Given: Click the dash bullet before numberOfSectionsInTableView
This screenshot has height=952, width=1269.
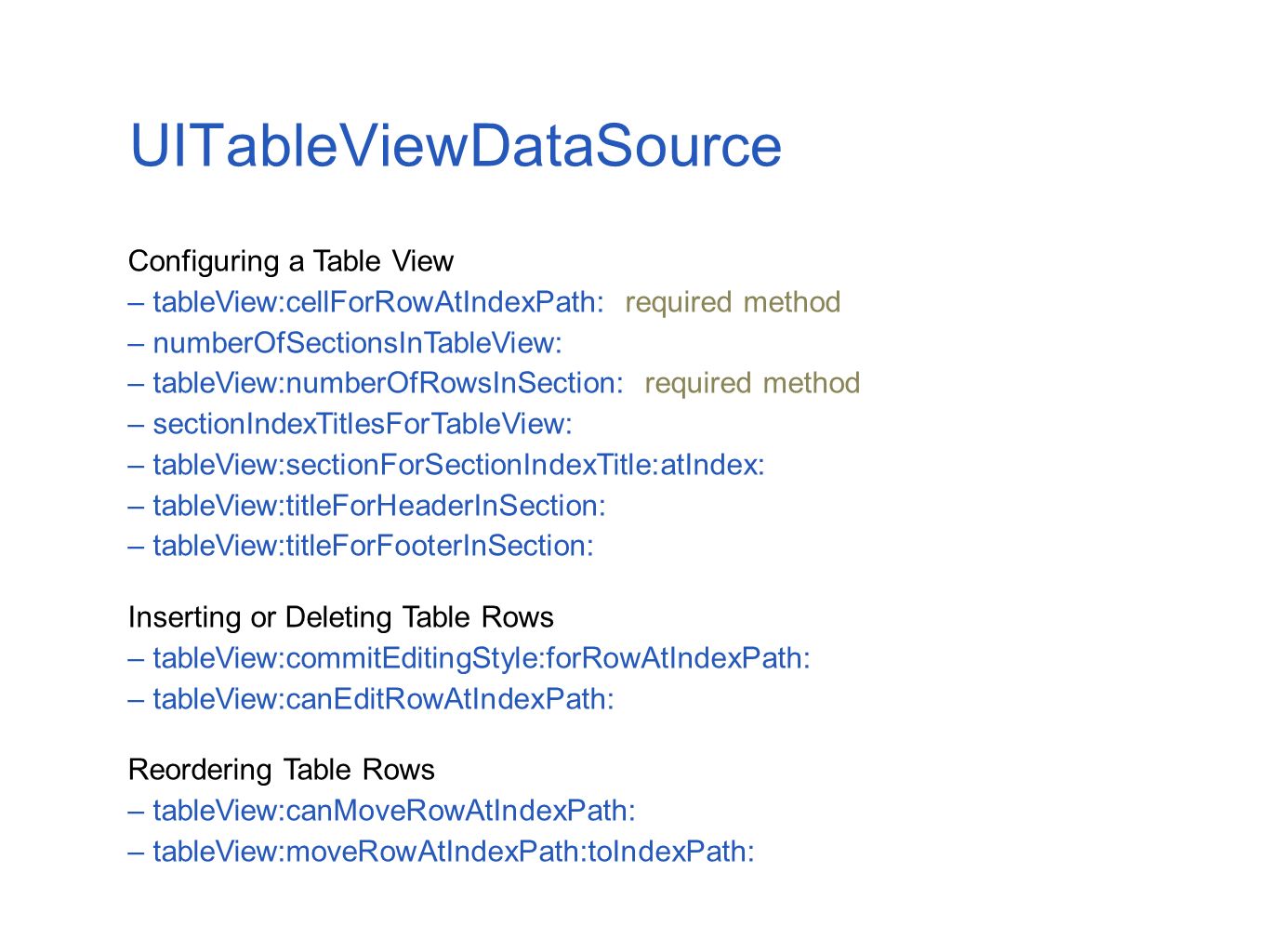Looking at the screenshot, I should [137, 343].
